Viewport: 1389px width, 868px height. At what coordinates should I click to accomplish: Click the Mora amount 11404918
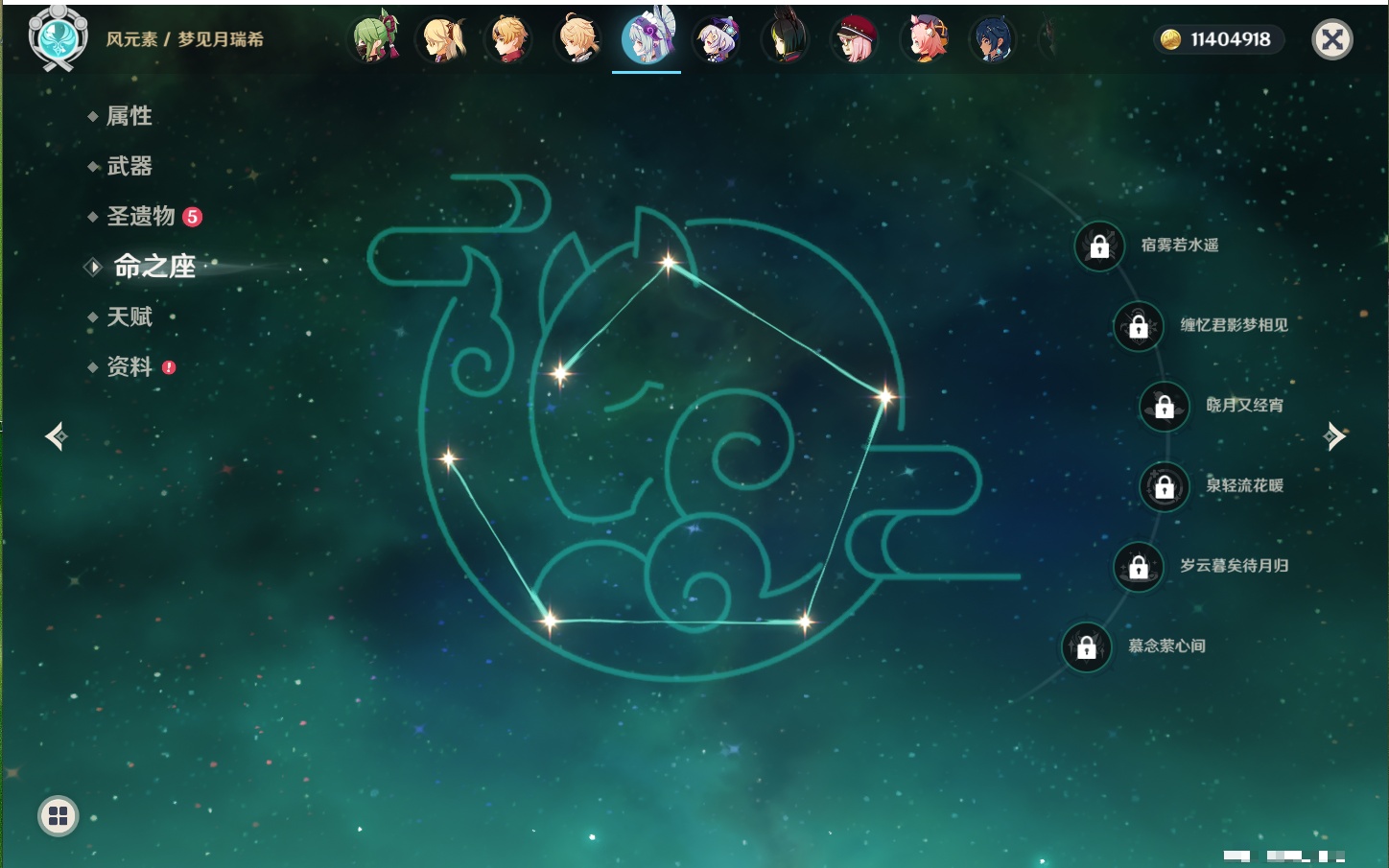[1231, 39]
